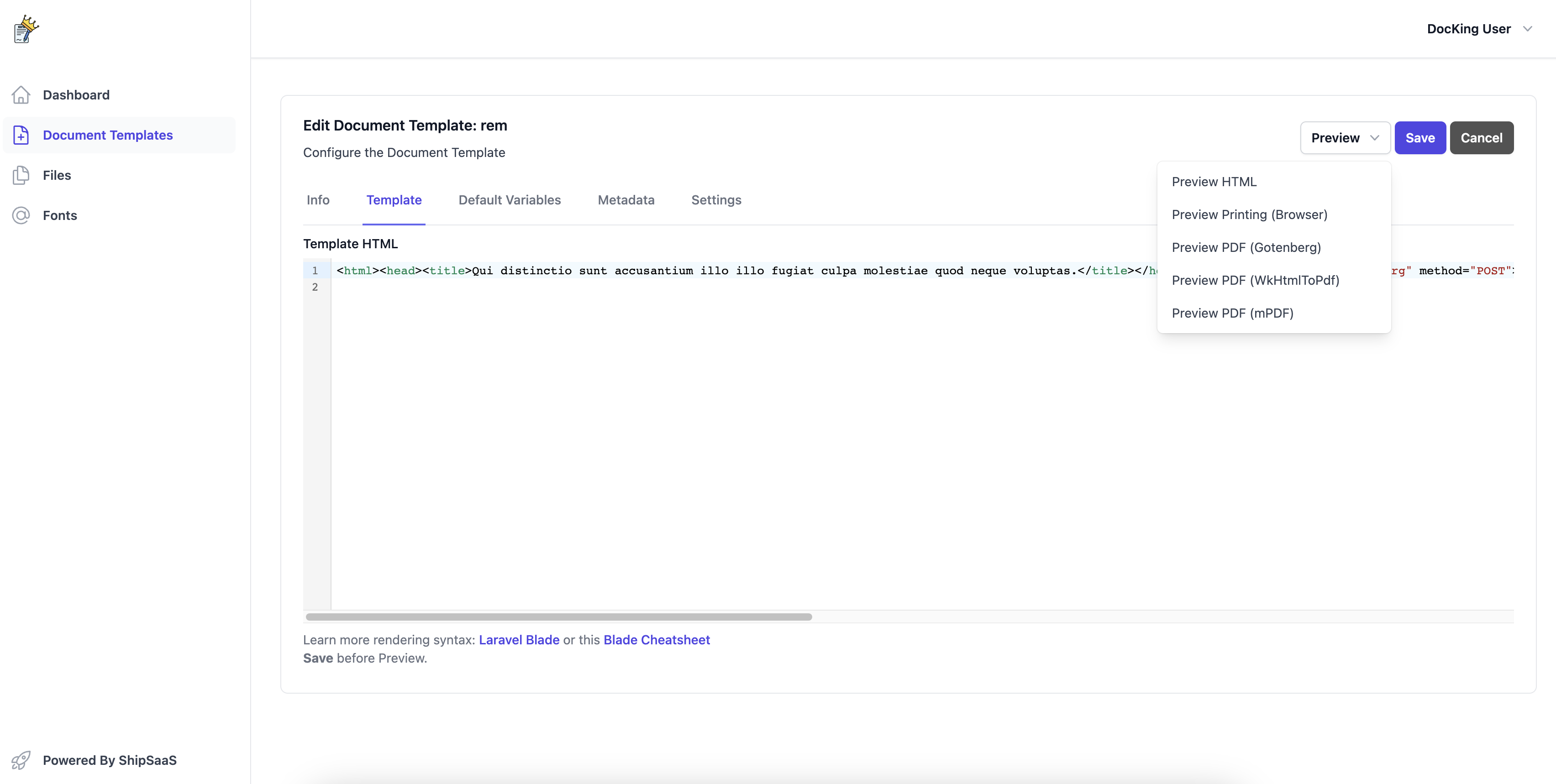Switch to the Info tab
Image resolution: width=1556 pixels, height=784 pixels.
click(x=318, y=200)
